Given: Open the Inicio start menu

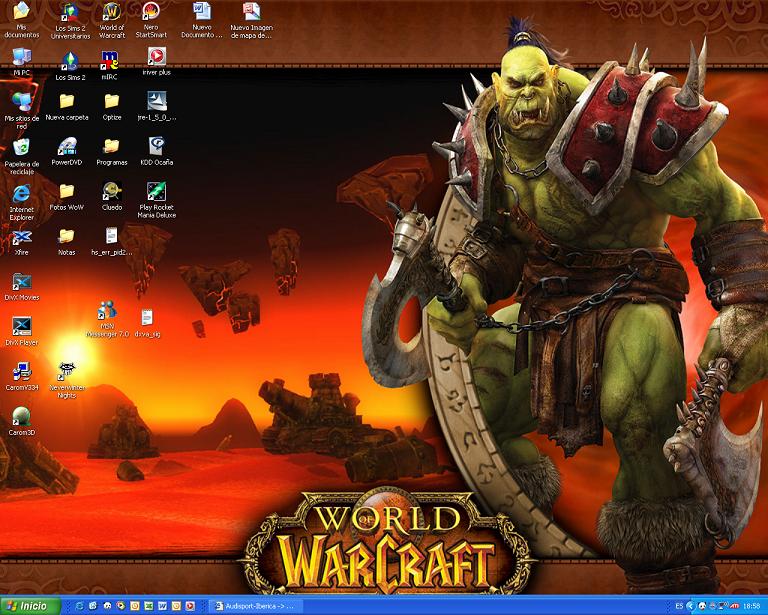Looking at the screenshot, I should point(30,606).
